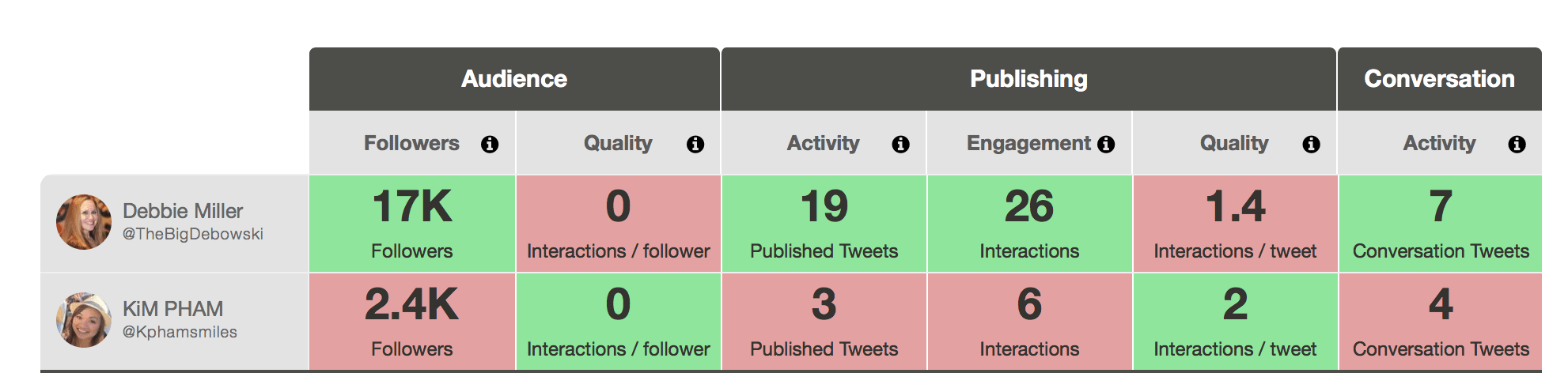Click Debbie's 7 Conversation Tweets cell
Viewport: 1568px width, 373px height.
(1441, 224)
